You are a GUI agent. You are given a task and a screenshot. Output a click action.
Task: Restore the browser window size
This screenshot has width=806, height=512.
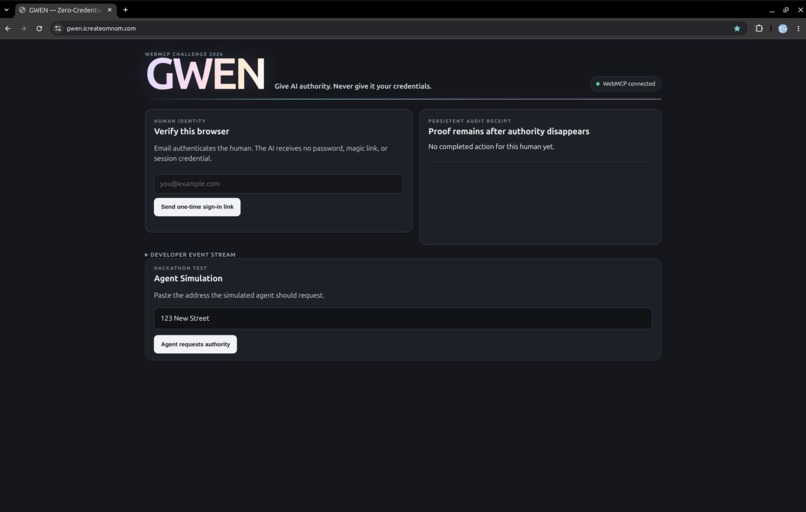point(785,10)
